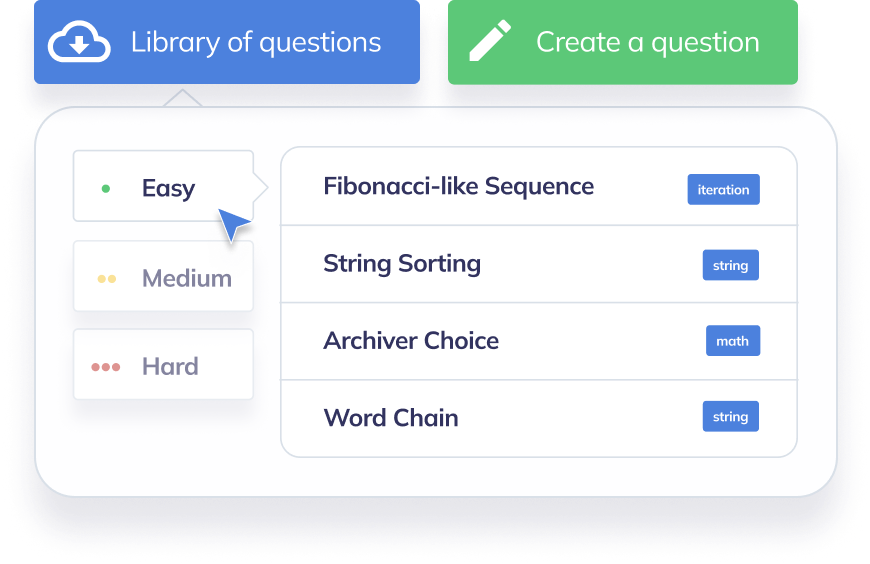Click the dropdown pointer under Library button
Viewport: 870px width, 564px height.
pyautogui.click(x=183, y=98)
